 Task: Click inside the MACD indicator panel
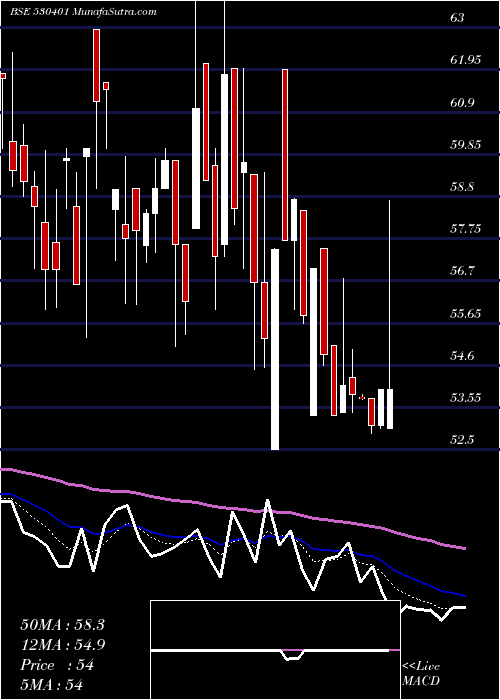coord(275,650)
